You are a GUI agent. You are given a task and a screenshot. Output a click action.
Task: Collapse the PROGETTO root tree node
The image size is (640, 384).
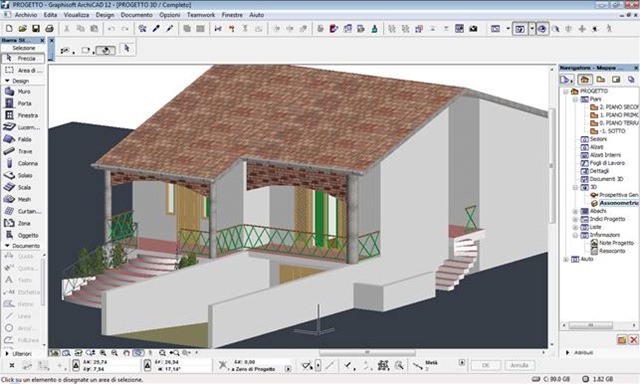(566, 91)
